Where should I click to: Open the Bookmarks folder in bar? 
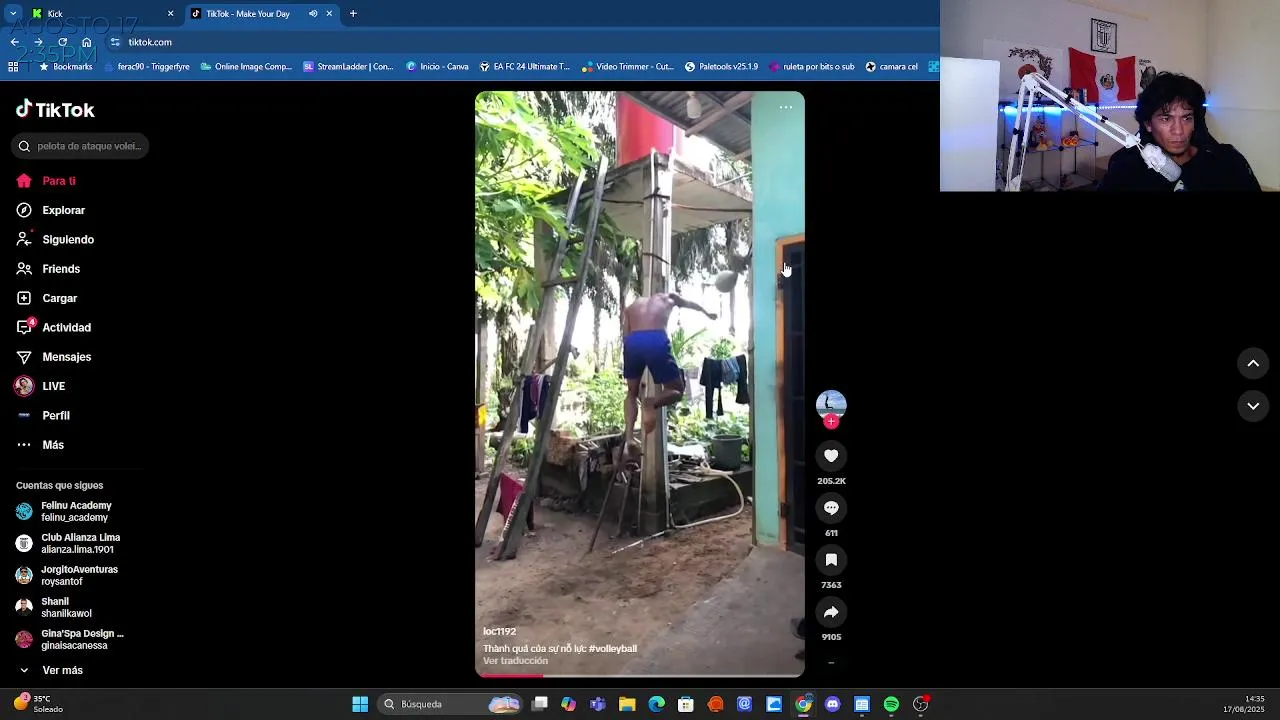point(65,67)
